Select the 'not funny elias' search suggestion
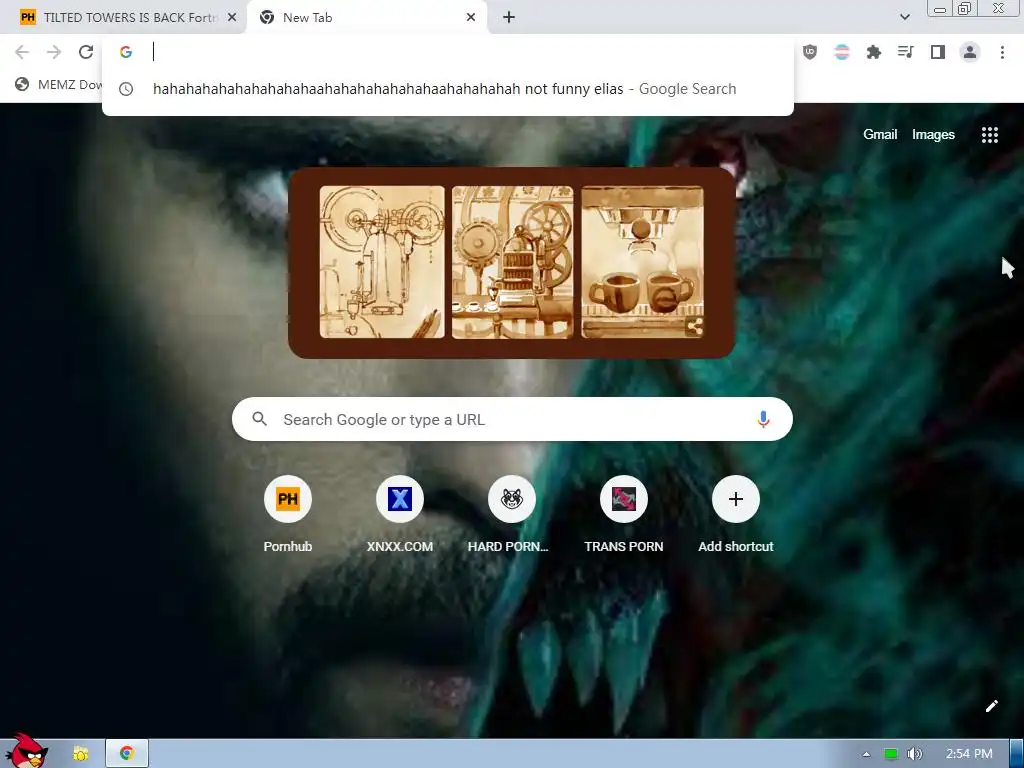The height and width of the screenshot is (768, 1024). pyautogui.click(x=448, y=89)
